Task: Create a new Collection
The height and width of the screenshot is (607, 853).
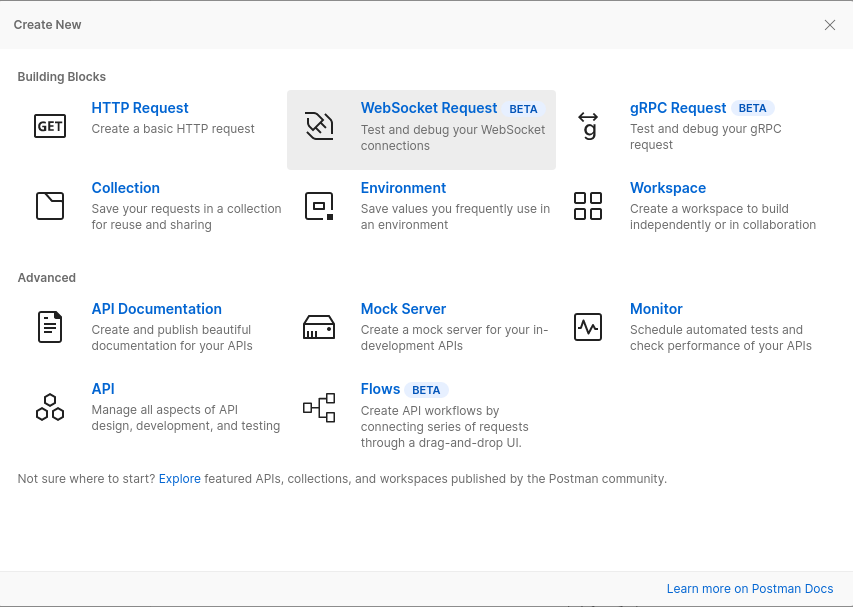Action: (x=126, y=188)
